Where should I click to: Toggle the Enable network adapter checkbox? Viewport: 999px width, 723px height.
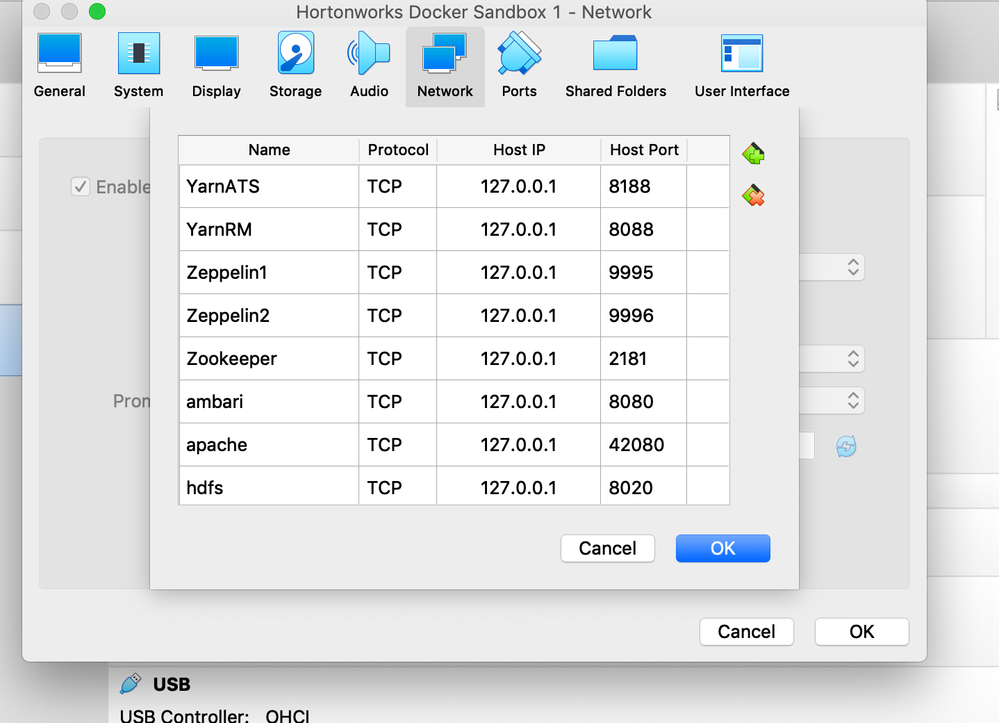(80, 186)
